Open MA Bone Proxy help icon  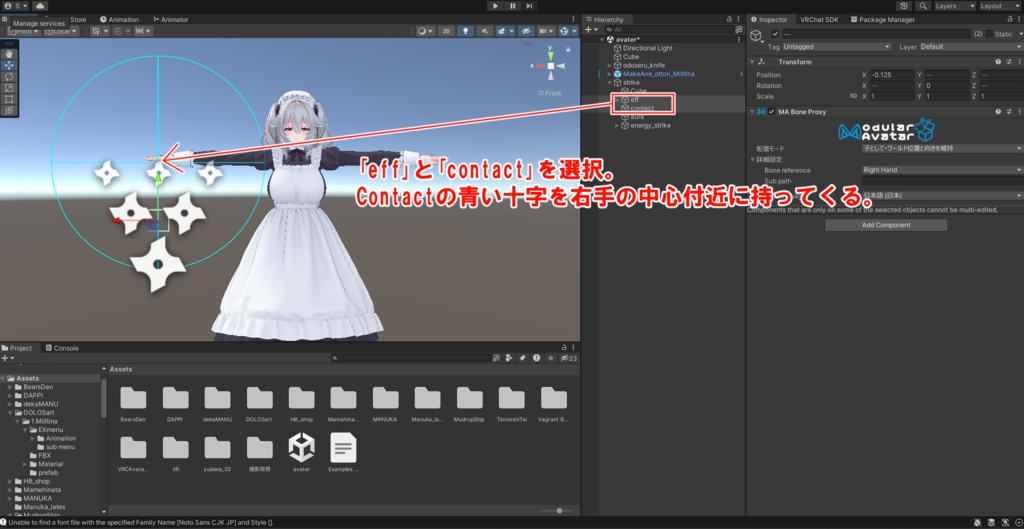[x=998, y=112]
